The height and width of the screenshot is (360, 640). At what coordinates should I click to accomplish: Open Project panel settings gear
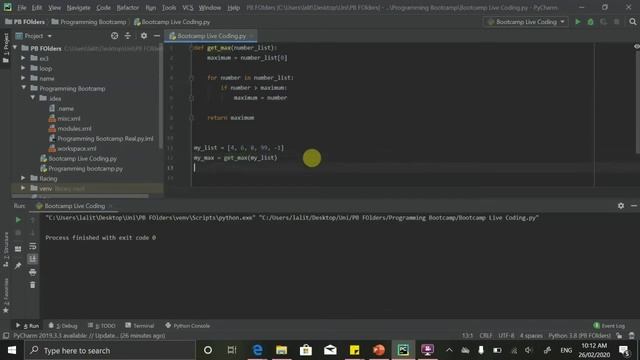coord(144,36)
